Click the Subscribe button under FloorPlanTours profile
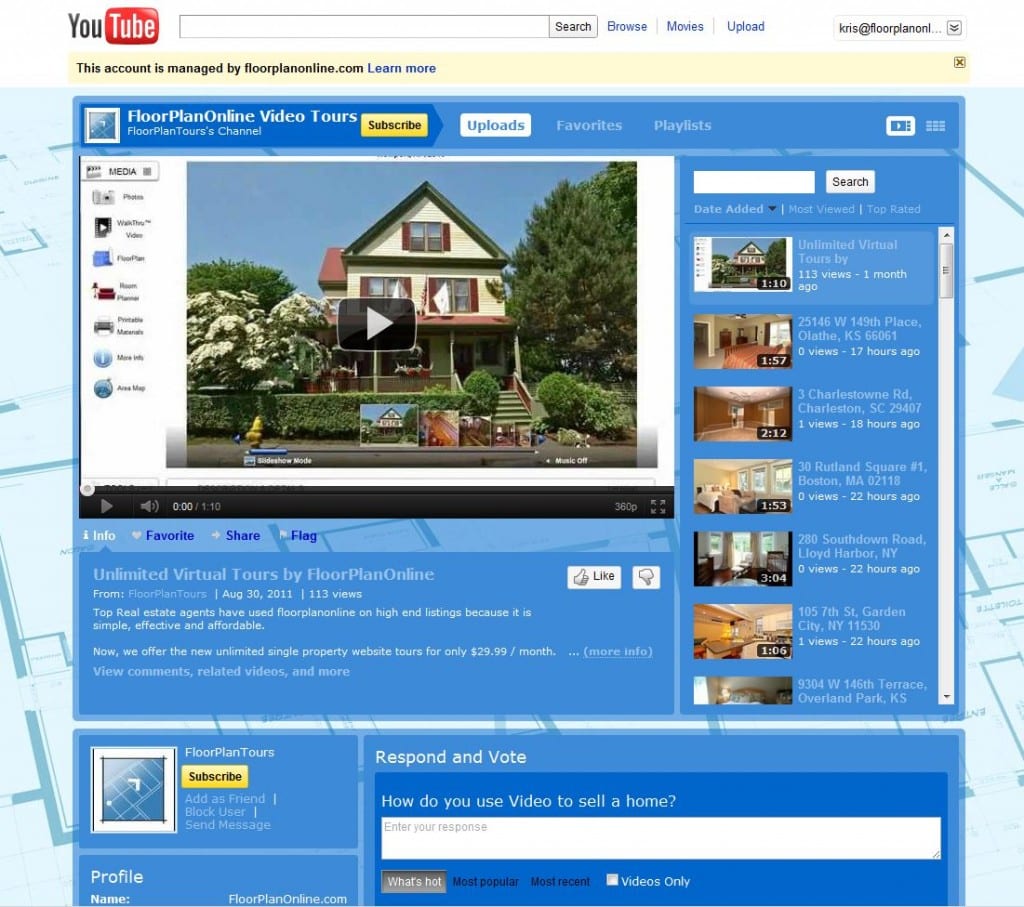 [x=215, y=776]
